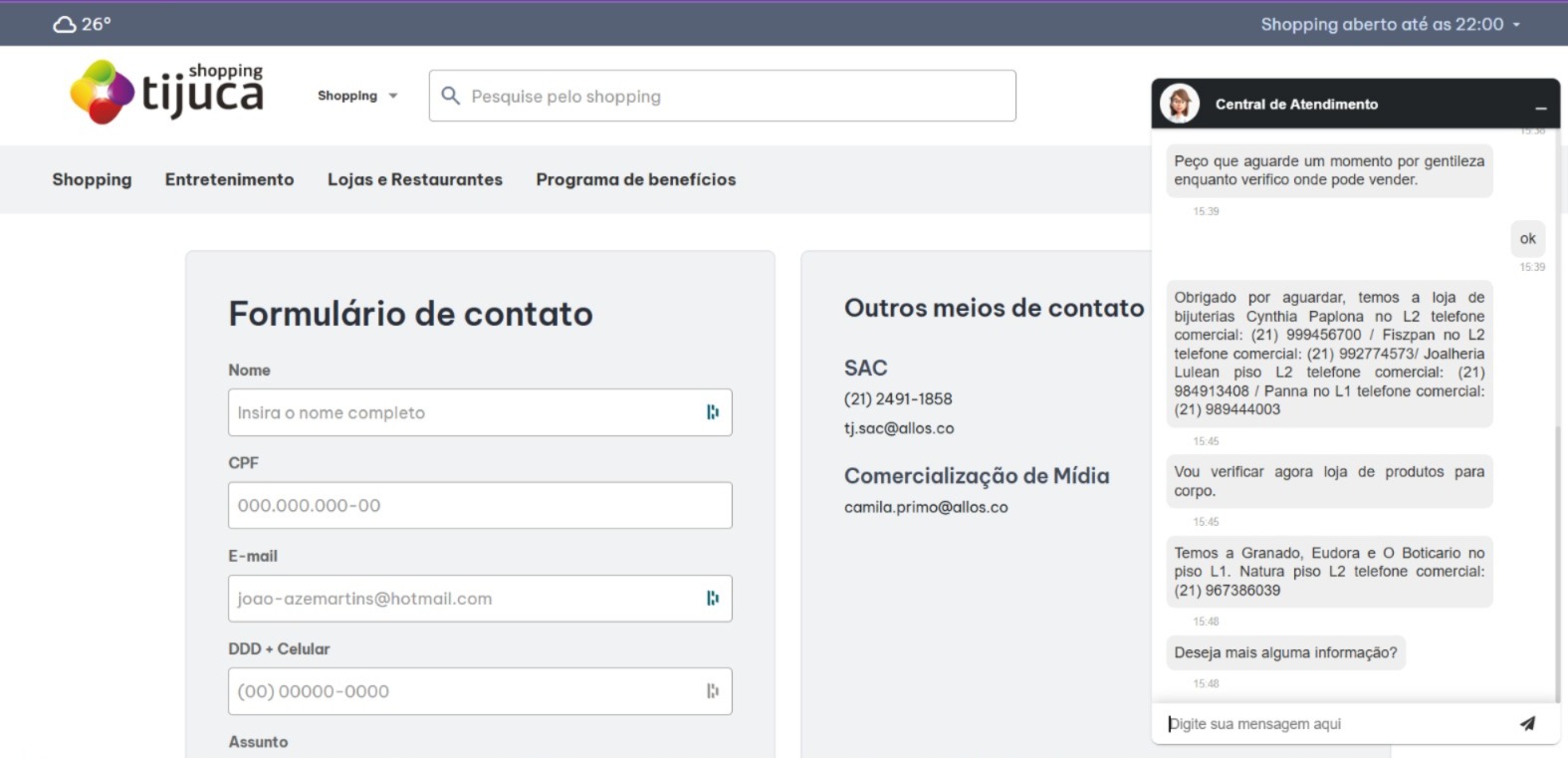Click the 'Obrigado por aguardar' chat message
1568x758 pixels.
click(x=1329, y=354)
